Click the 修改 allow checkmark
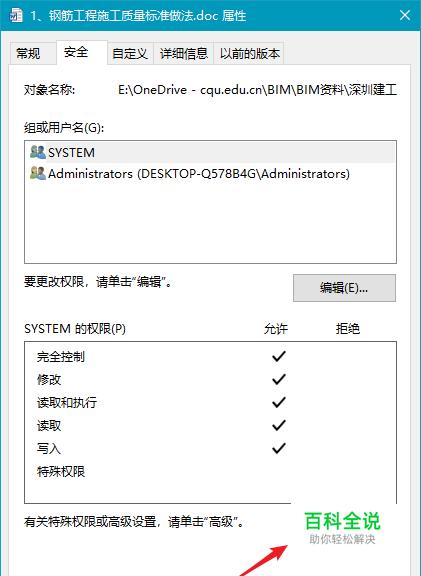Screen dimensions: 421x576 click(x=279, y=379)
